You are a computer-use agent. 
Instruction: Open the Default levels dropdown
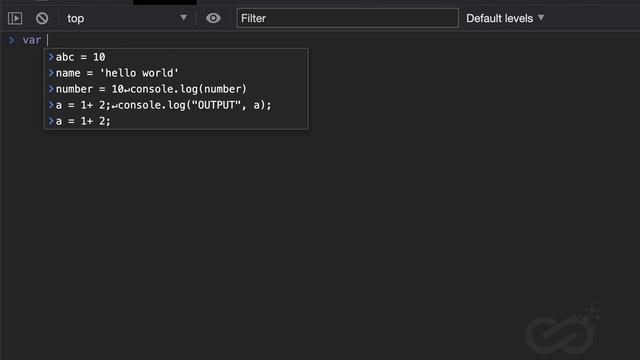[505, 18]
